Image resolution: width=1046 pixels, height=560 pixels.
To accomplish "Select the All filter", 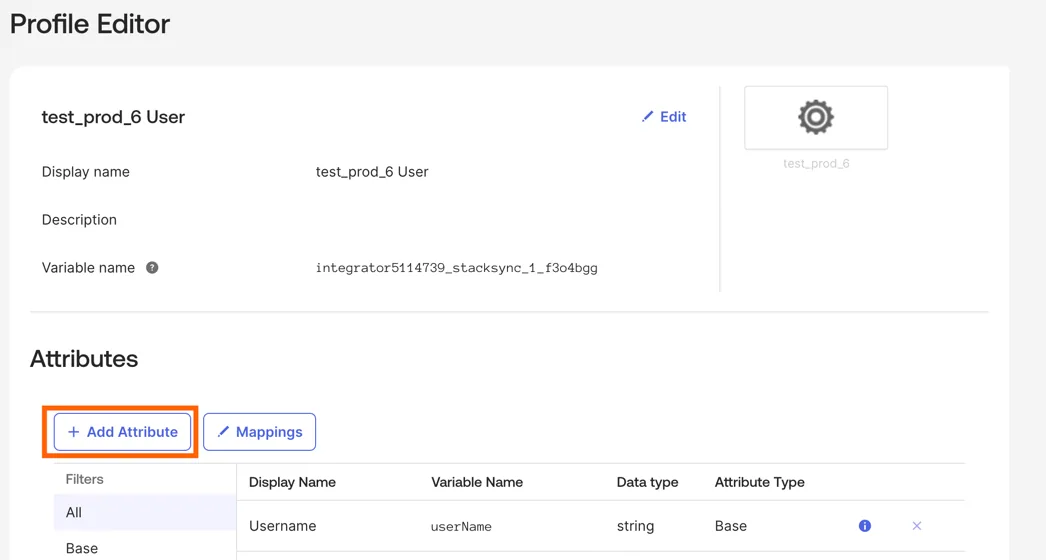I will click(x=145, y=512).
